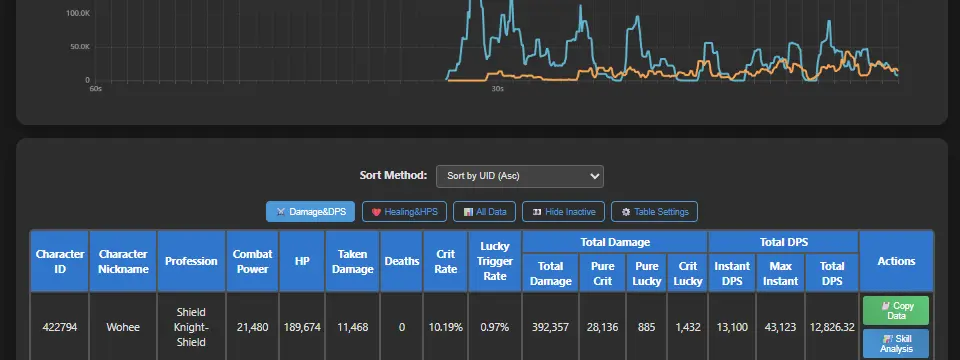Select taken damage value 11,468
The image size is (960, 360).
point(353,327)
